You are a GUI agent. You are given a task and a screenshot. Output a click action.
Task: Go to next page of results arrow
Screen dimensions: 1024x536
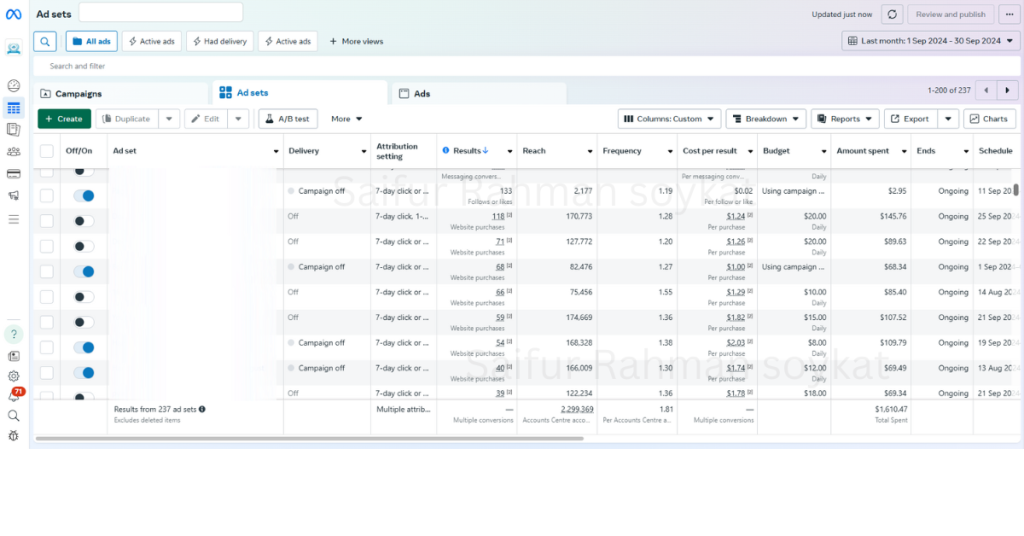point(1008,90)
